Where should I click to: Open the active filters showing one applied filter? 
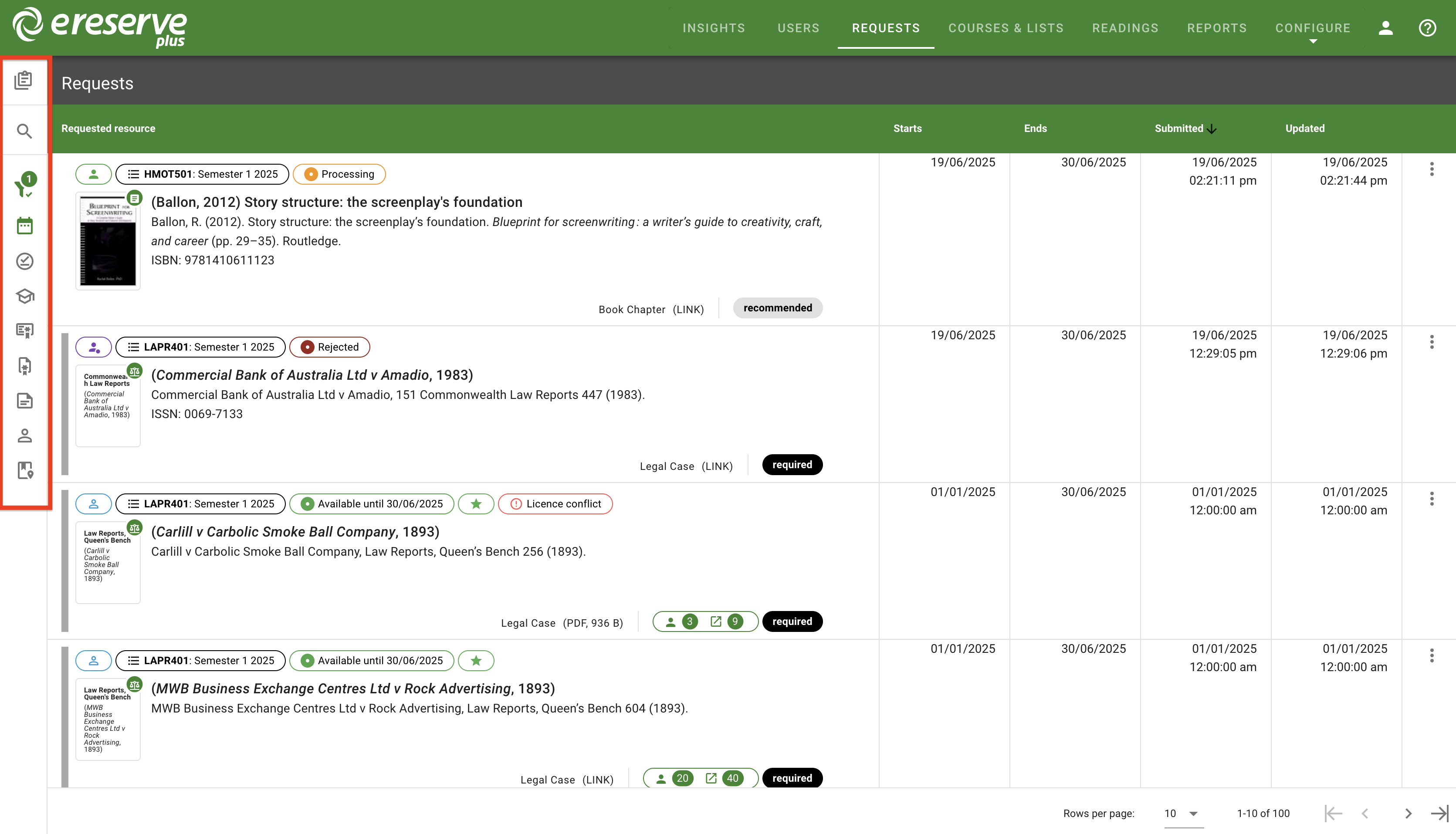(25, 183)
